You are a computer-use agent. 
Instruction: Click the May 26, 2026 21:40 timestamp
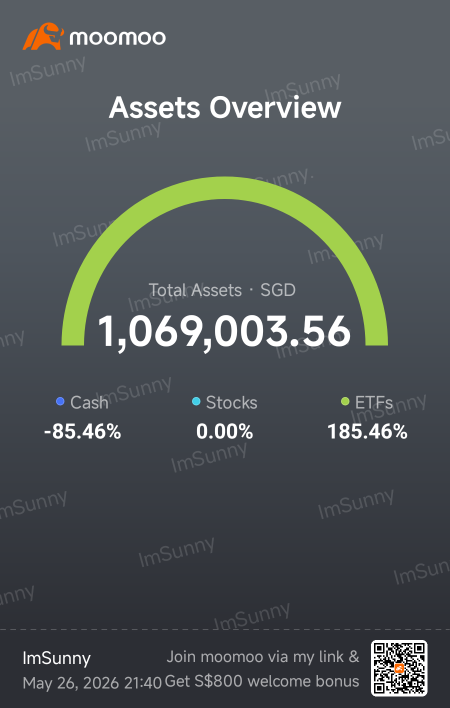(x=92, y=683)
